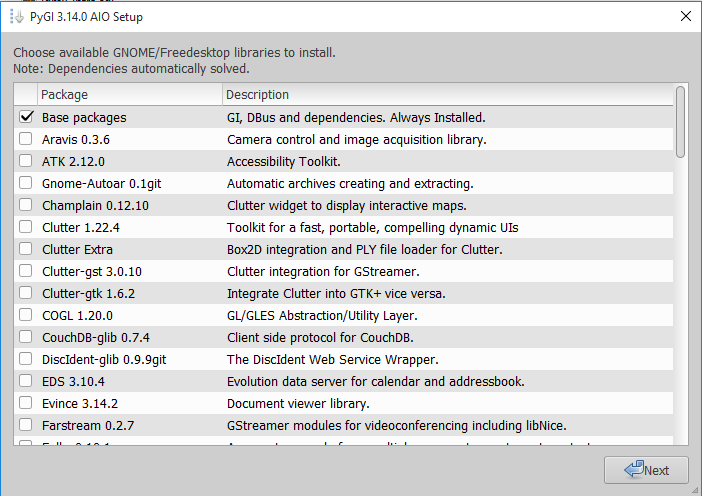
Task: Click 'GL/GLES Abstraction/Utility Layer.' description
Action: pos(322,316)
